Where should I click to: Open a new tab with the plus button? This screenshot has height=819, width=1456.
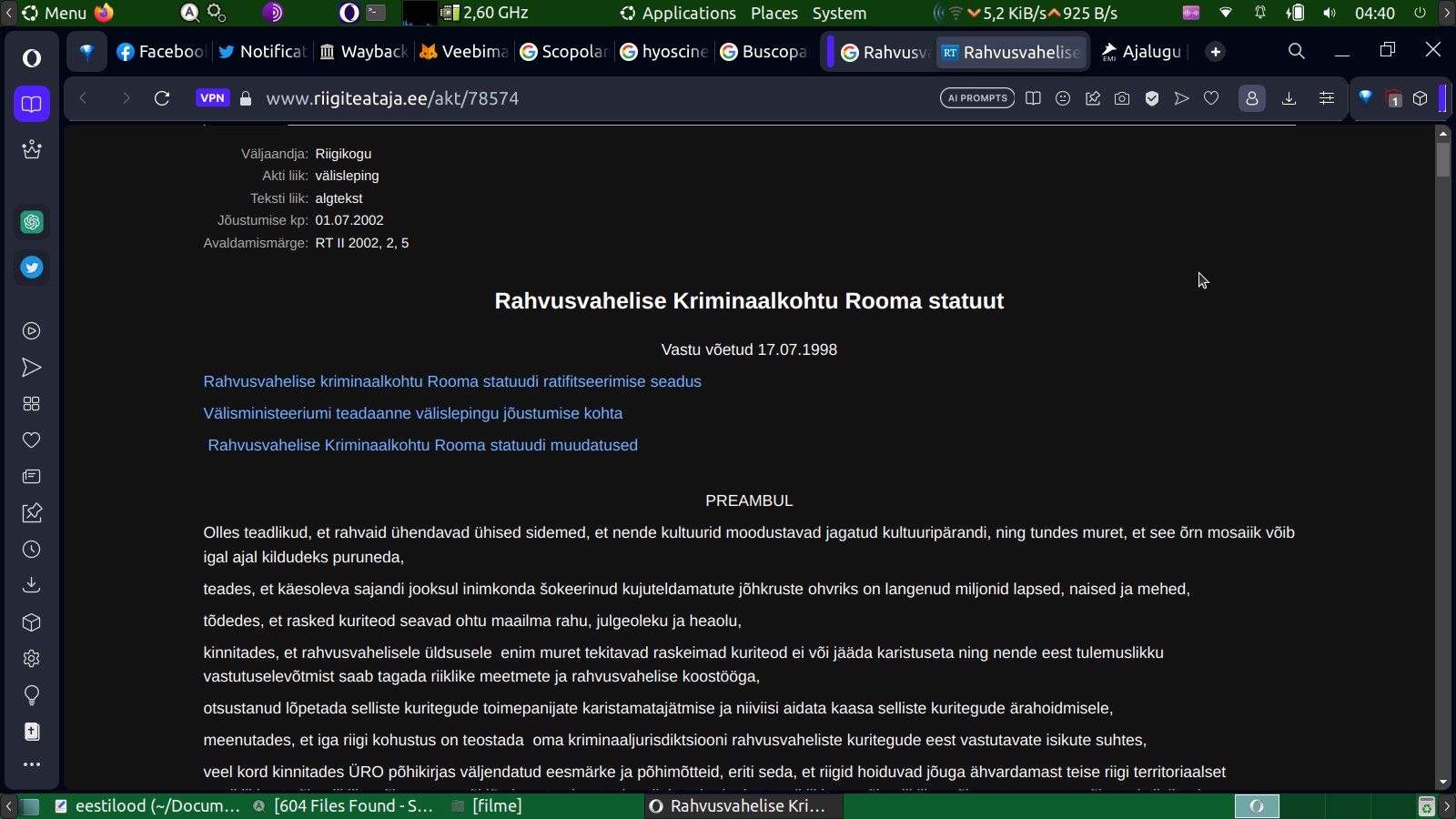coord(1216,52)
